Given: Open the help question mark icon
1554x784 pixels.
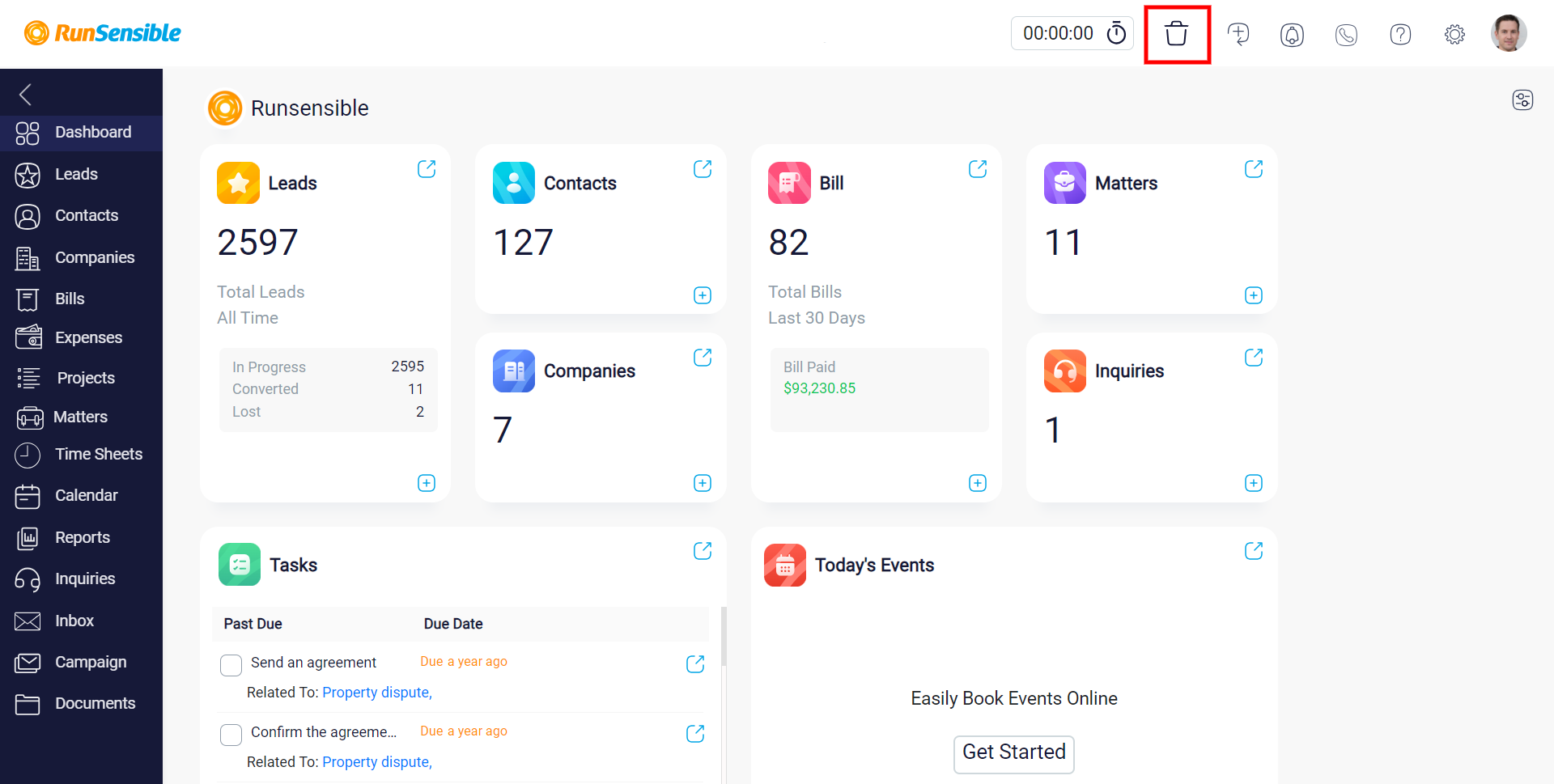Looking at the screenshot, I should click(x=1400, y=34).
